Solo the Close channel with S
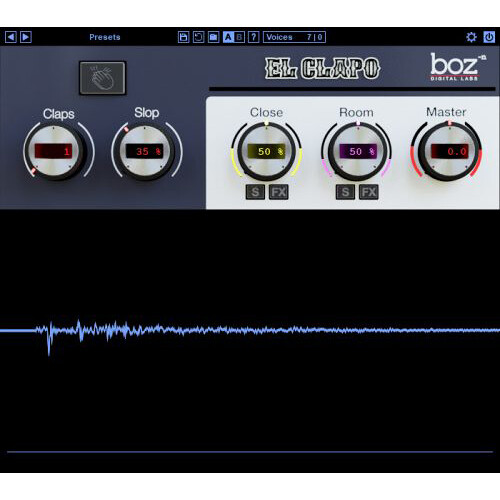 (x=255, y=192)
